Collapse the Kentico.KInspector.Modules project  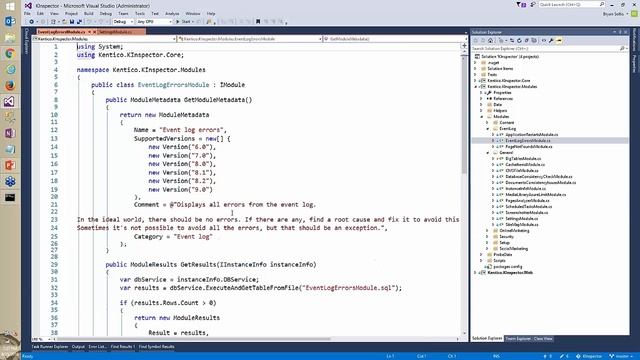475,87
